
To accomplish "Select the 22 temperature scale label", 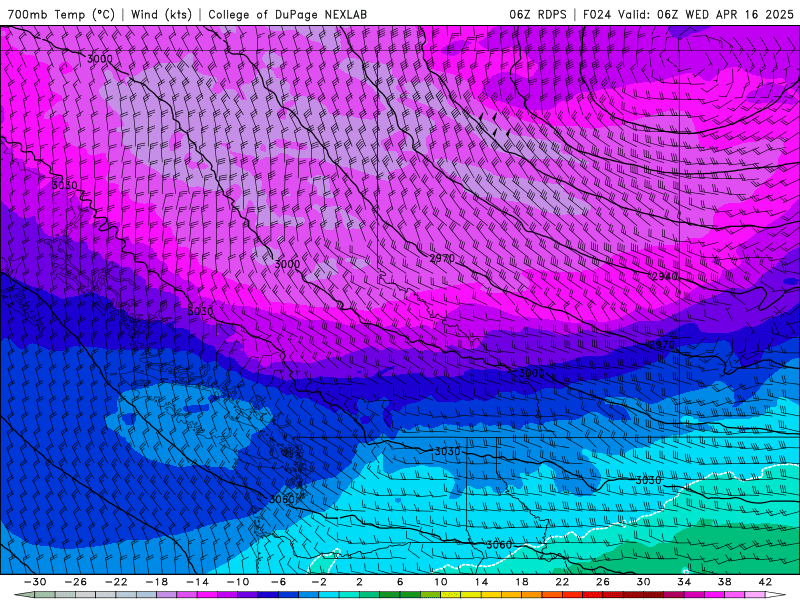I will point(562,582).
